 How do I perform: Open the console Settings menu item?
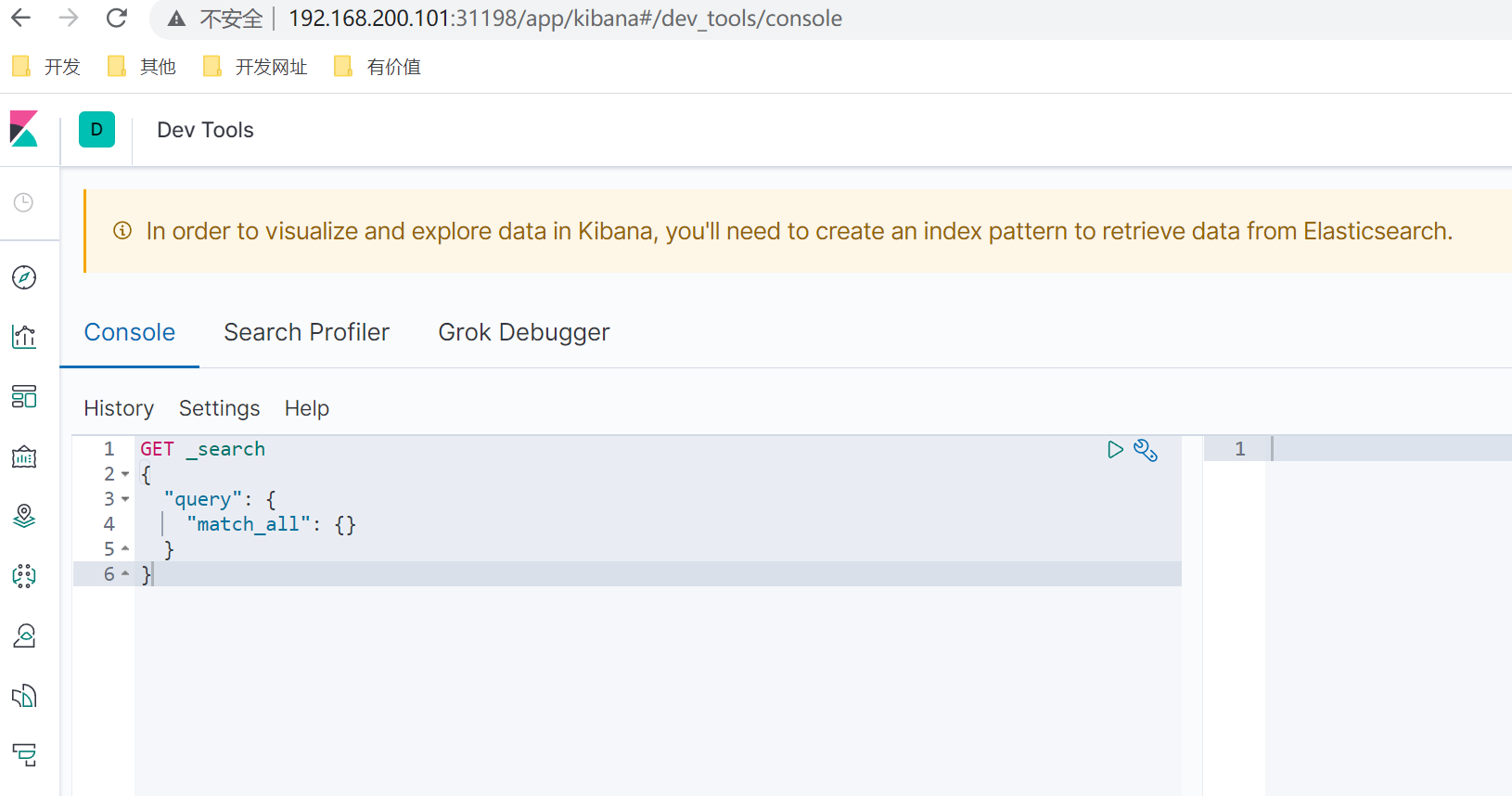click(x=220, y=408)
